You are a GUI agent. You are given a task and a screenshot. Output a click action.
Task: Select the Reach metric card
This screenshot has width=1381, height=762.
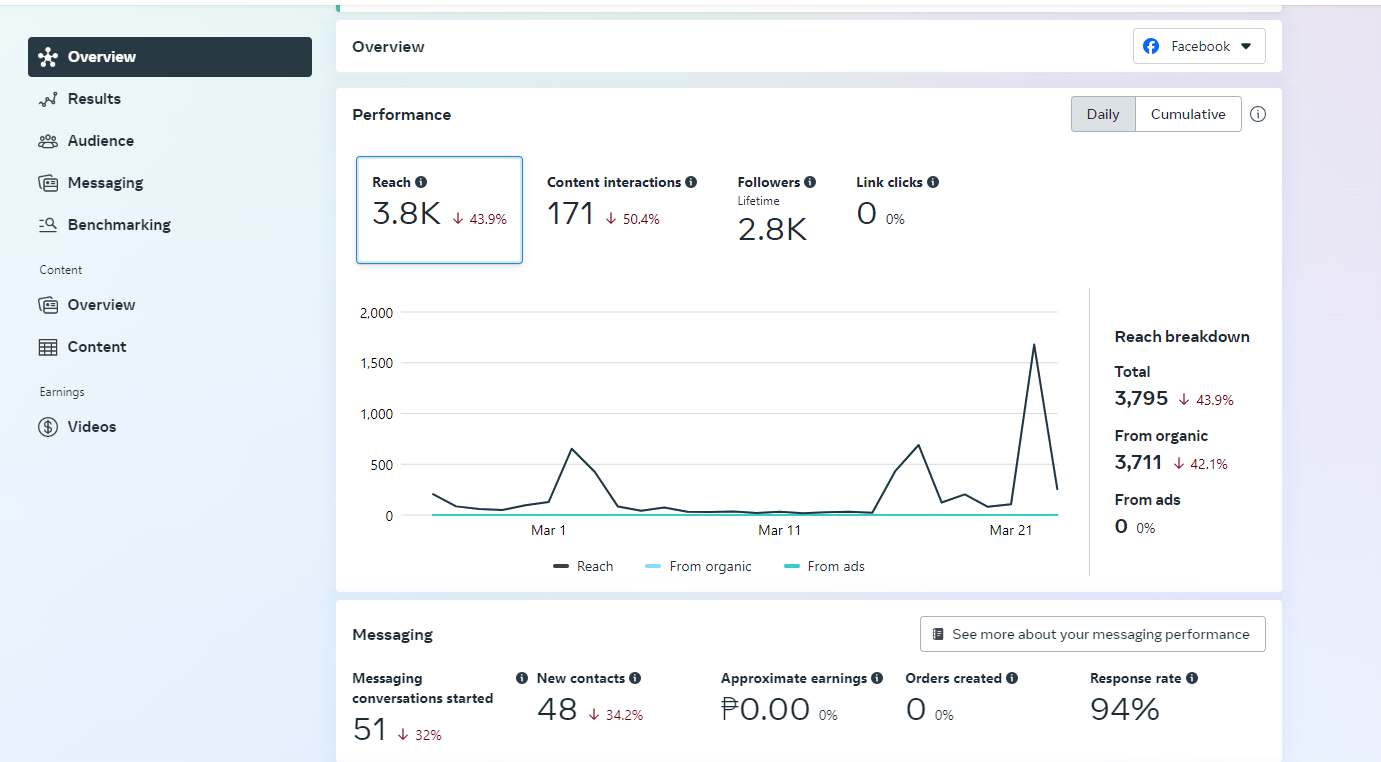pyautogui.click(x=439, y=210)
